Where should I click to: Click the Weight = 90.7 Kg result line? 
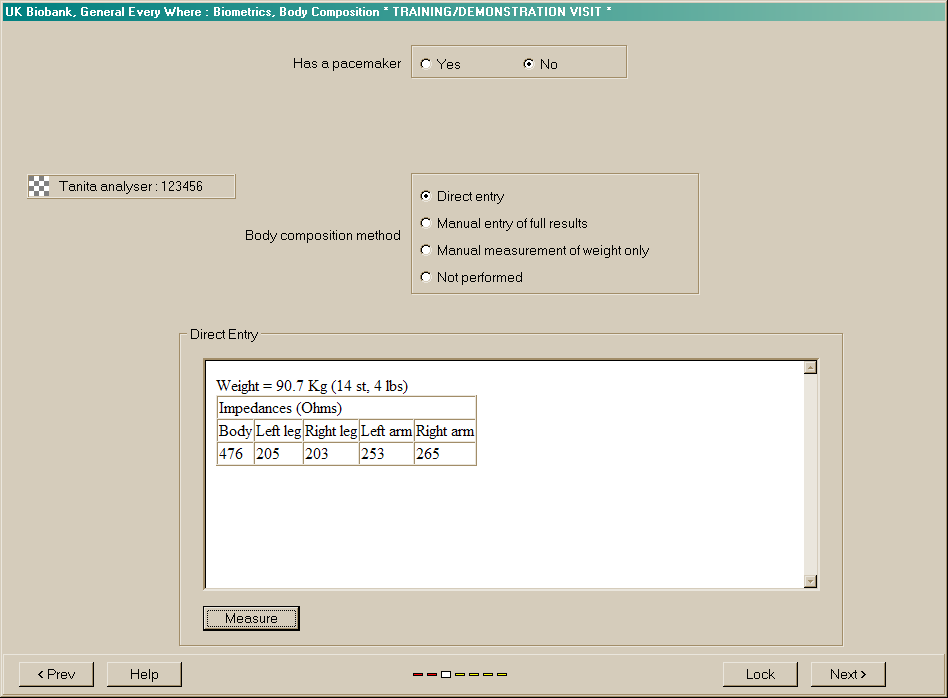click(312, 386)
